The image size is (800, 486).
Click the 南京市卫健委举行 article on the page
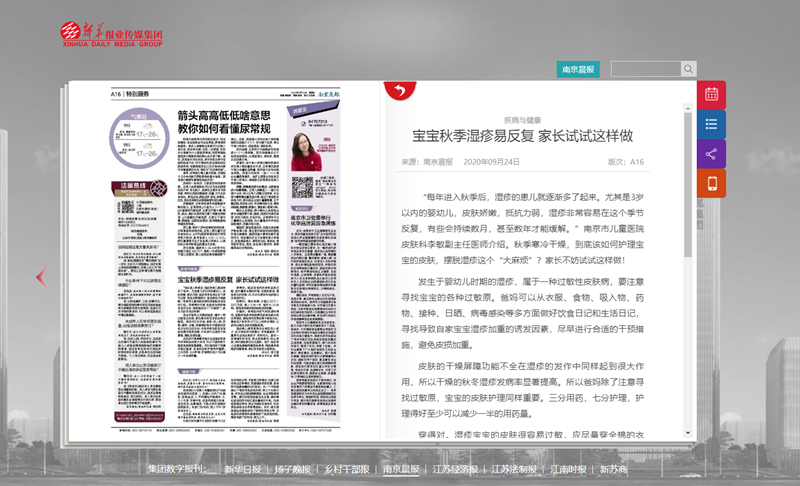tap(313, 220)
